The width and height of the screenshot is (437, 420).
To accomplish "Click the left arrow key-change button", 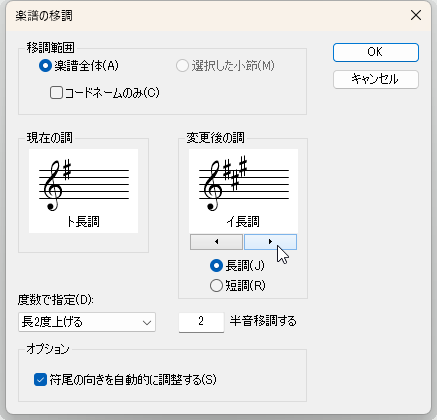I will point(216,242).
